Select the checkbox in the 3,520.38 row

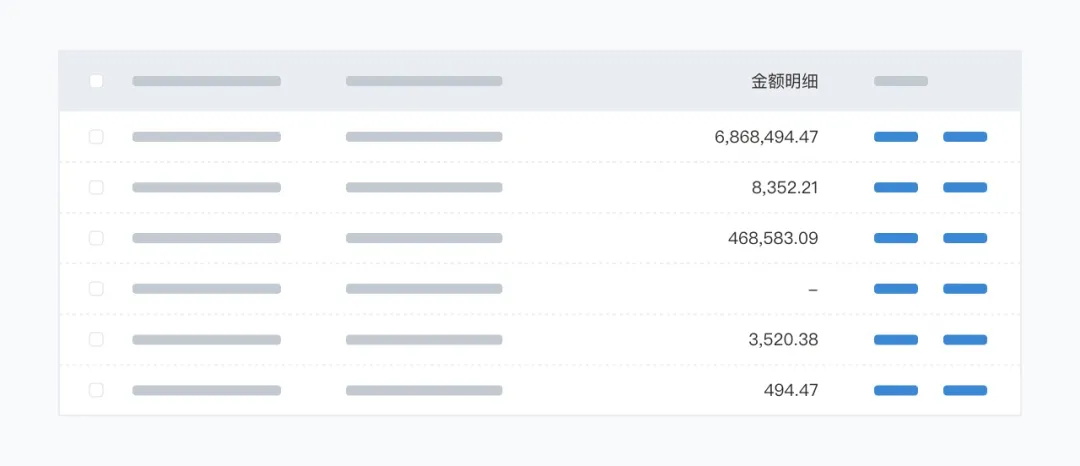[96, 340]
